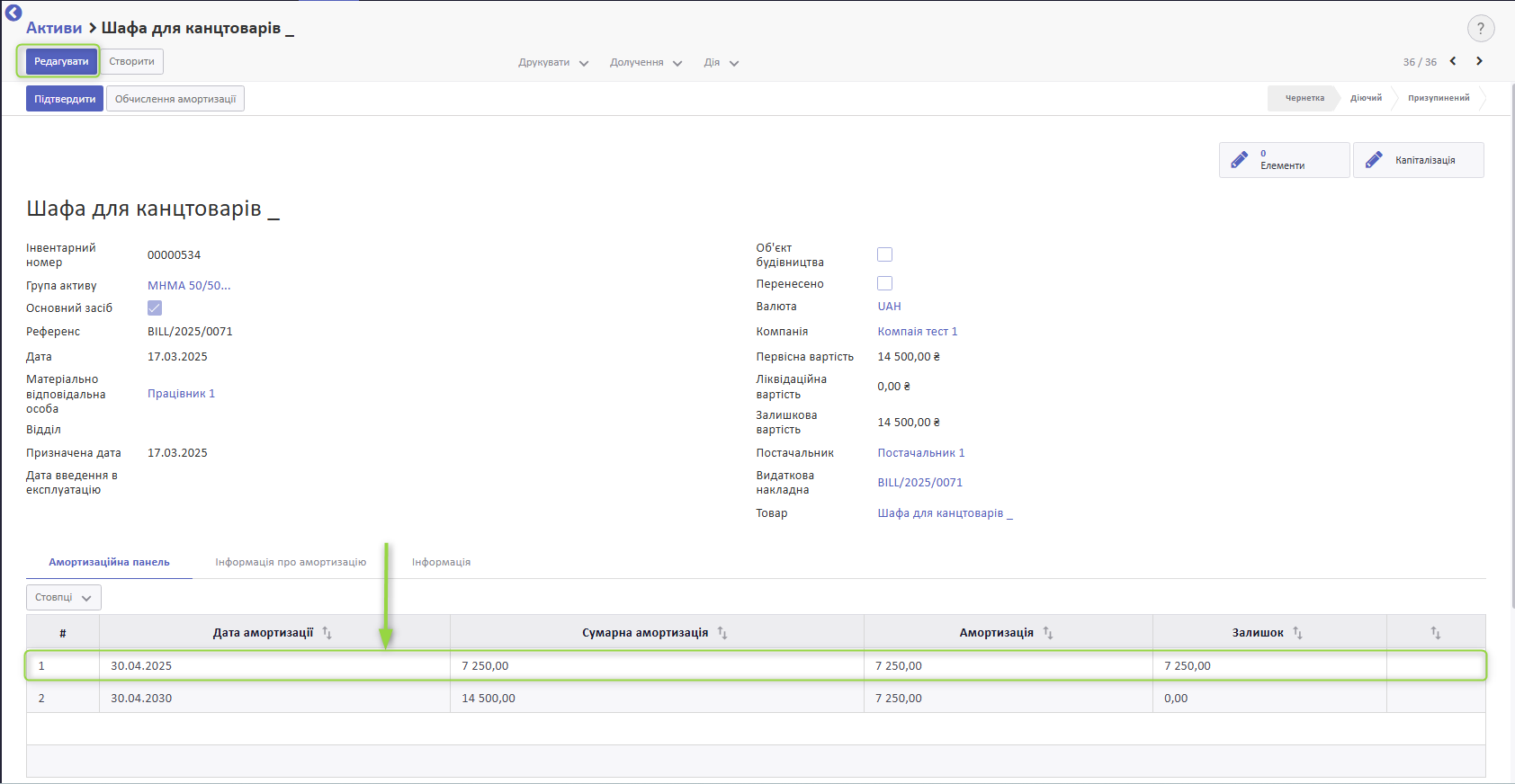
Task: Switch to Інформація про амортизацію tab
Action: [x=291, y=562]
